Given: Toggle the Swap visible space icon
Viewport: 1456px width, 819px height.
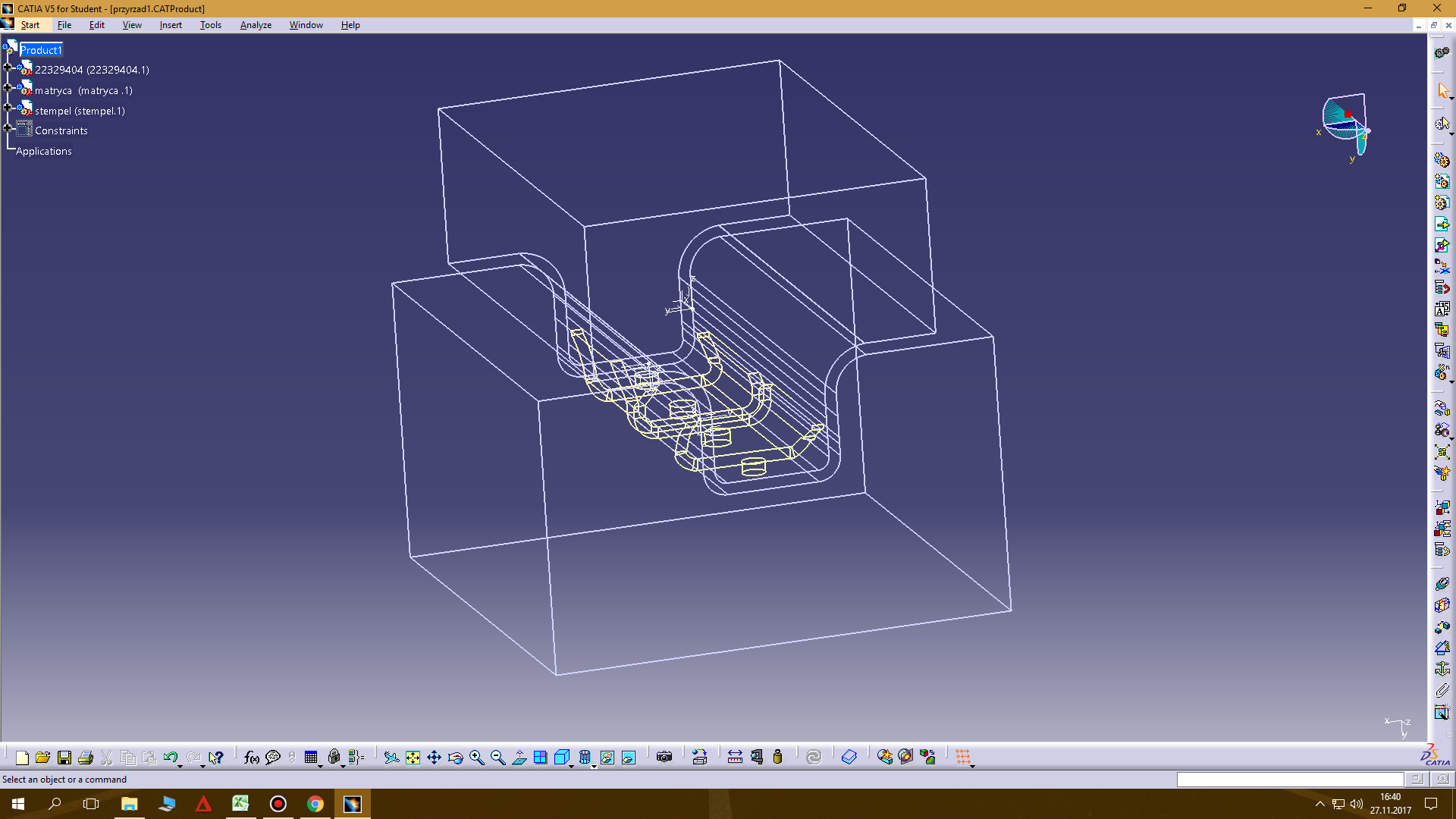Looking at the screenshot, I should pyautogui.click(x=629, y=758).
